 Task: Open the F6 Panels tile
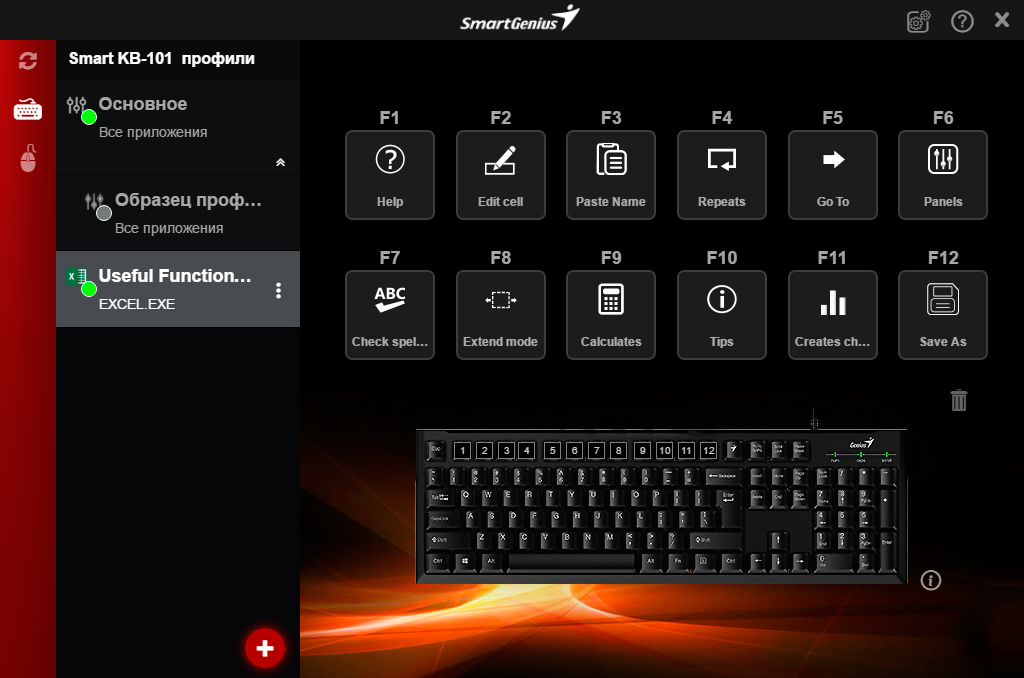click(x=943, y=175)
